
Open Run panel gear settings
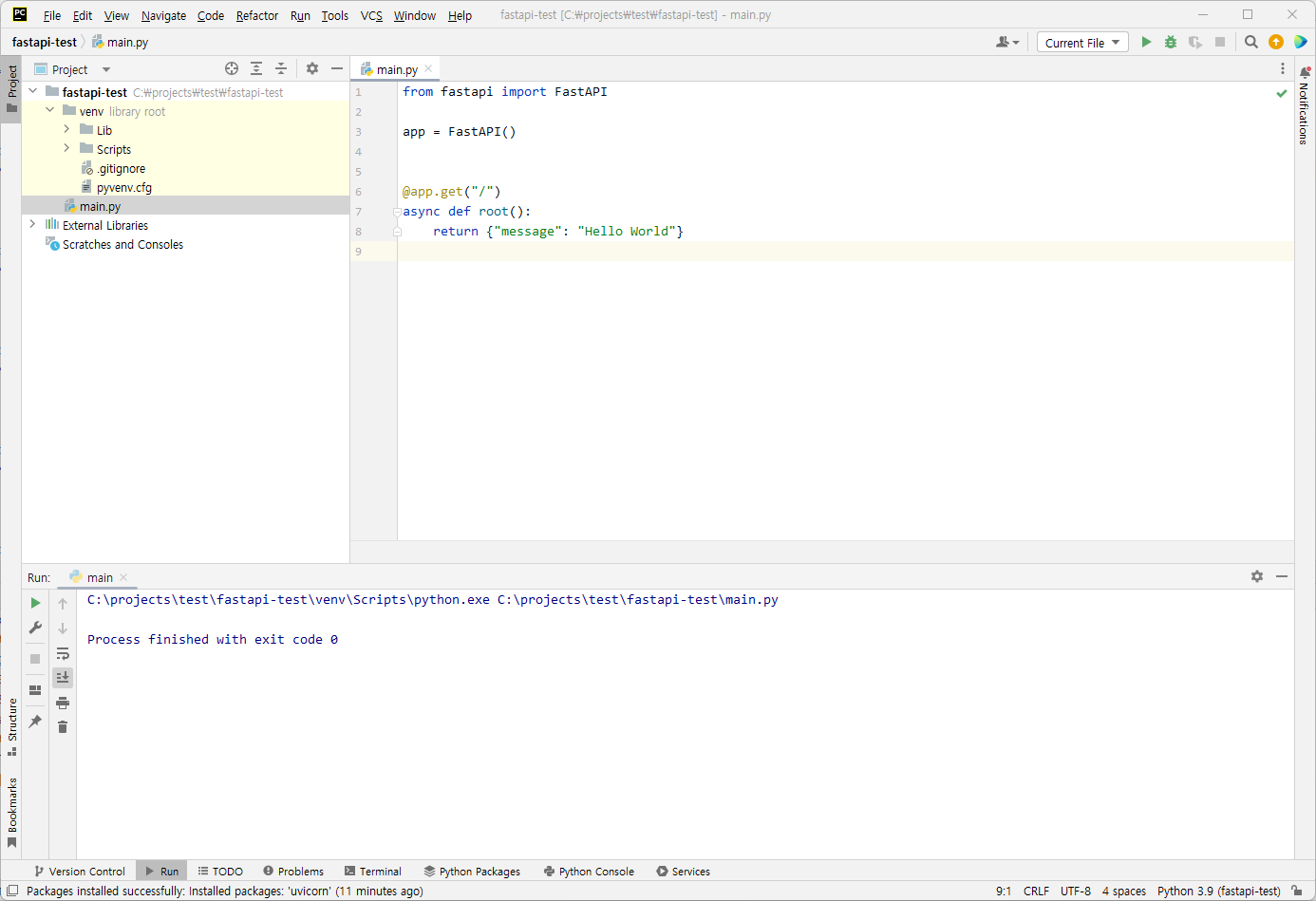1257,576
